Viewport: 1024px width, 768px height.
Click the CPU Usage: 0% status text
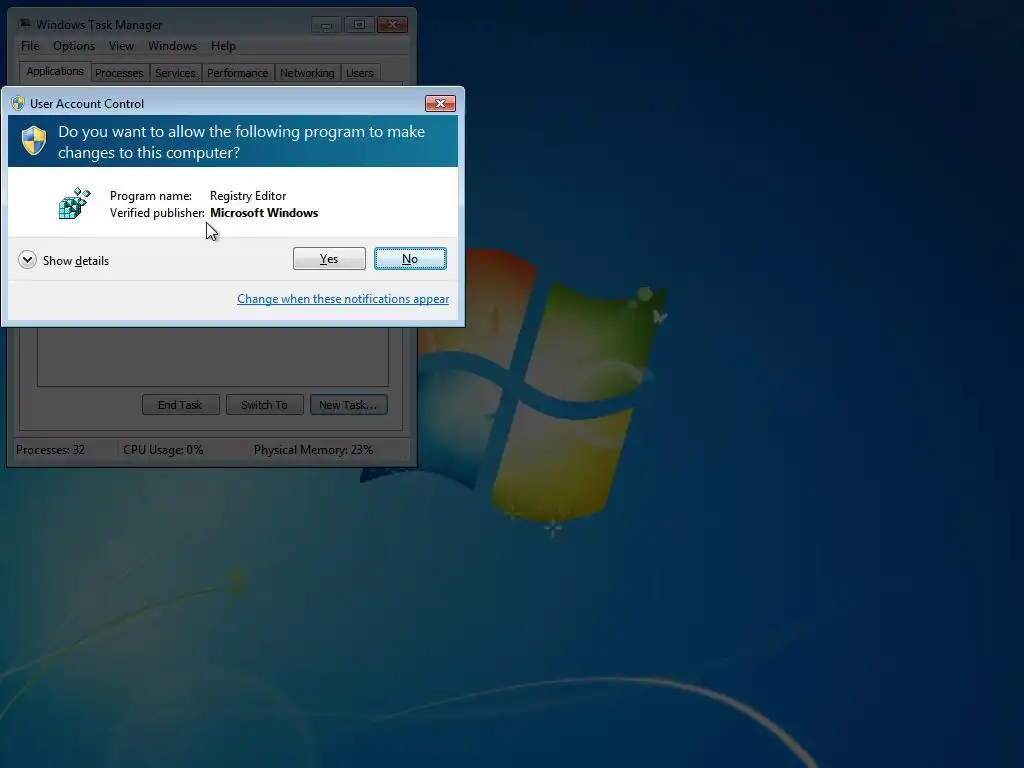click(163, 450)
